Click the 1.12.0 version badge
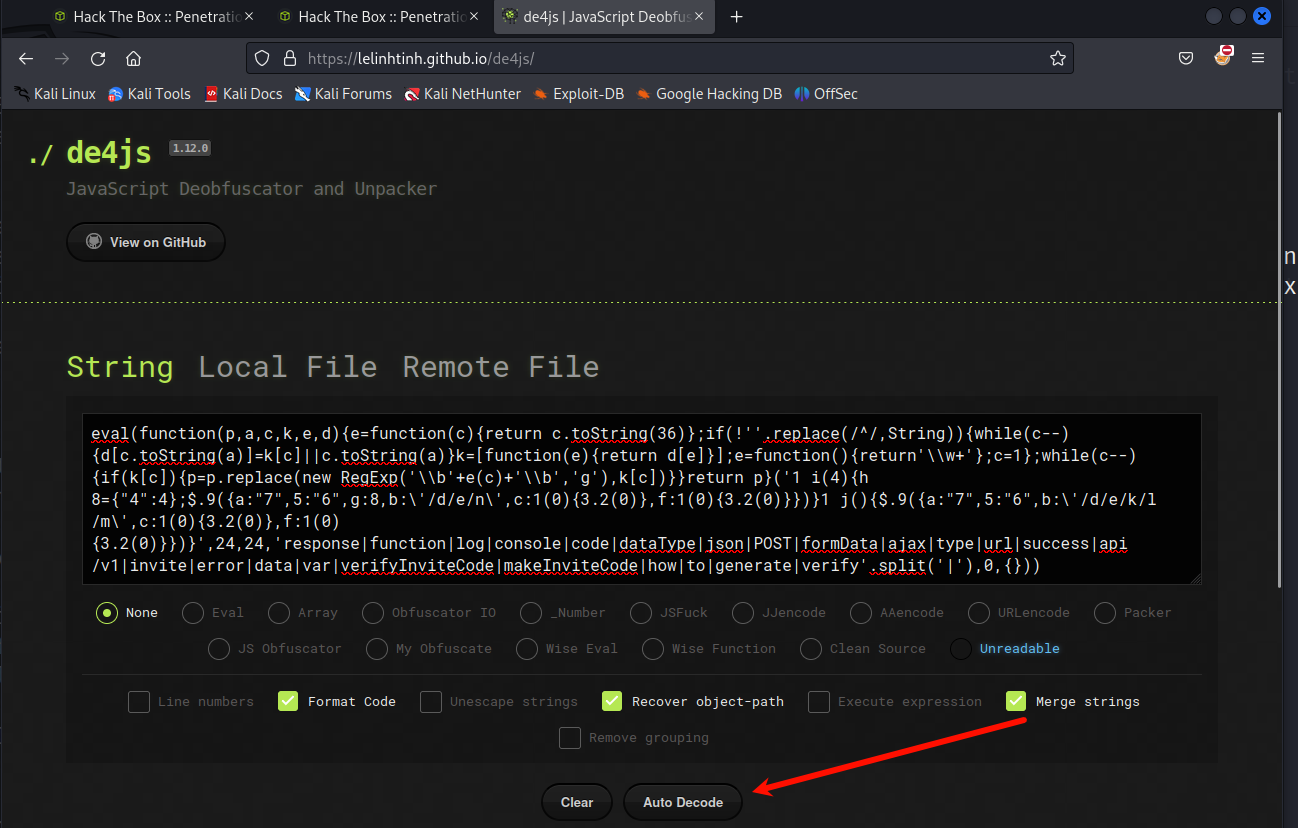The width and height of the screenshot is (1298, 828). click(x=190, y=148)
